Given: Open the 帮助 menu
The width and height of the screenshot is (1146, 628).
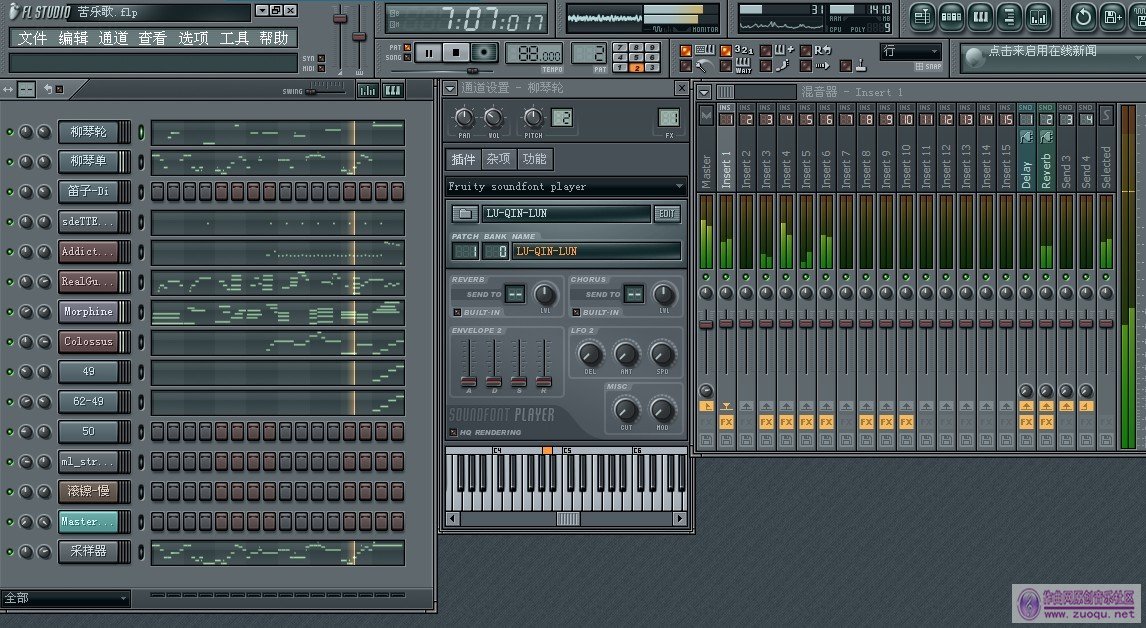Looking at the screenshot, I should [x=274, y=38].
